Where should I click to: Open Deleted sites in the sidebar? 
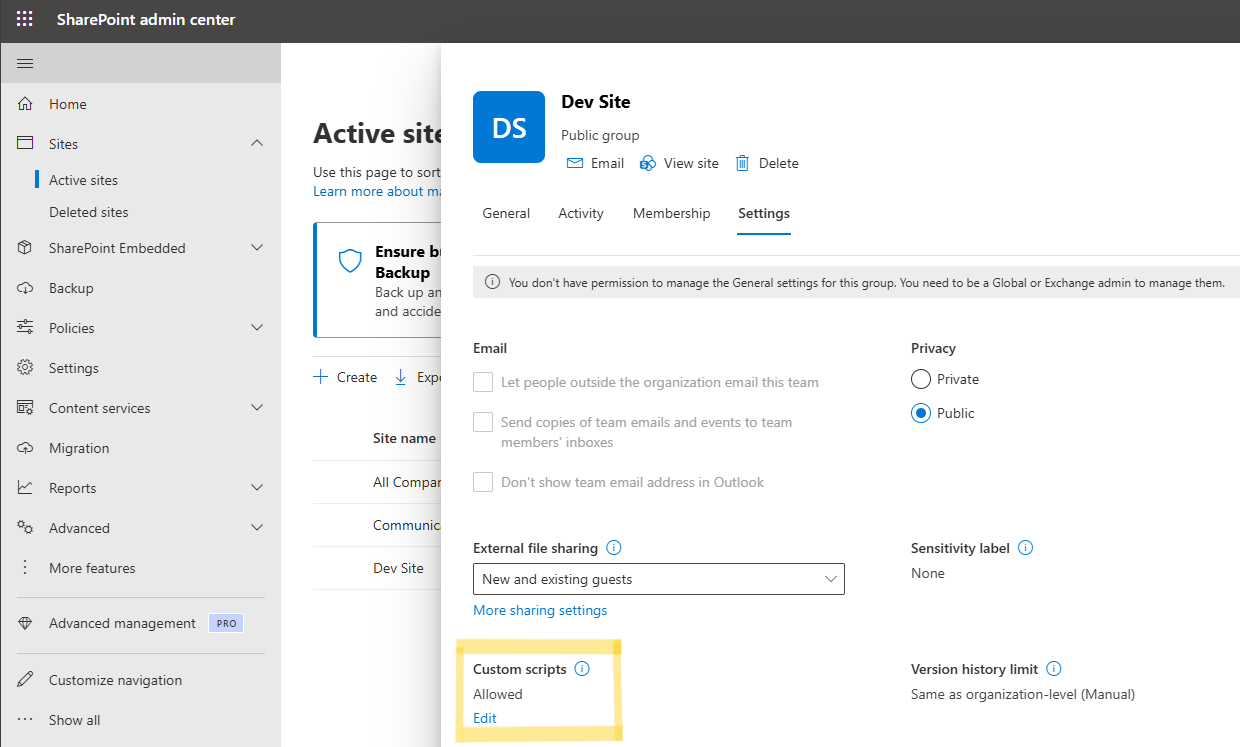[x=89, y=212]
